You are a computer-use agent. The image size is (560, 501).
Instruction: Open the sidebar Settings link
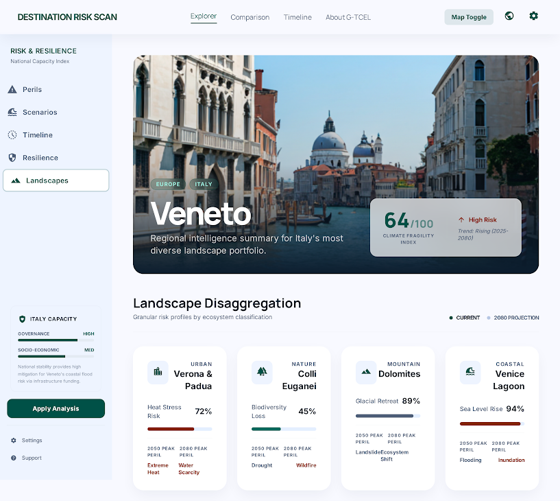(x=32, y=440)
